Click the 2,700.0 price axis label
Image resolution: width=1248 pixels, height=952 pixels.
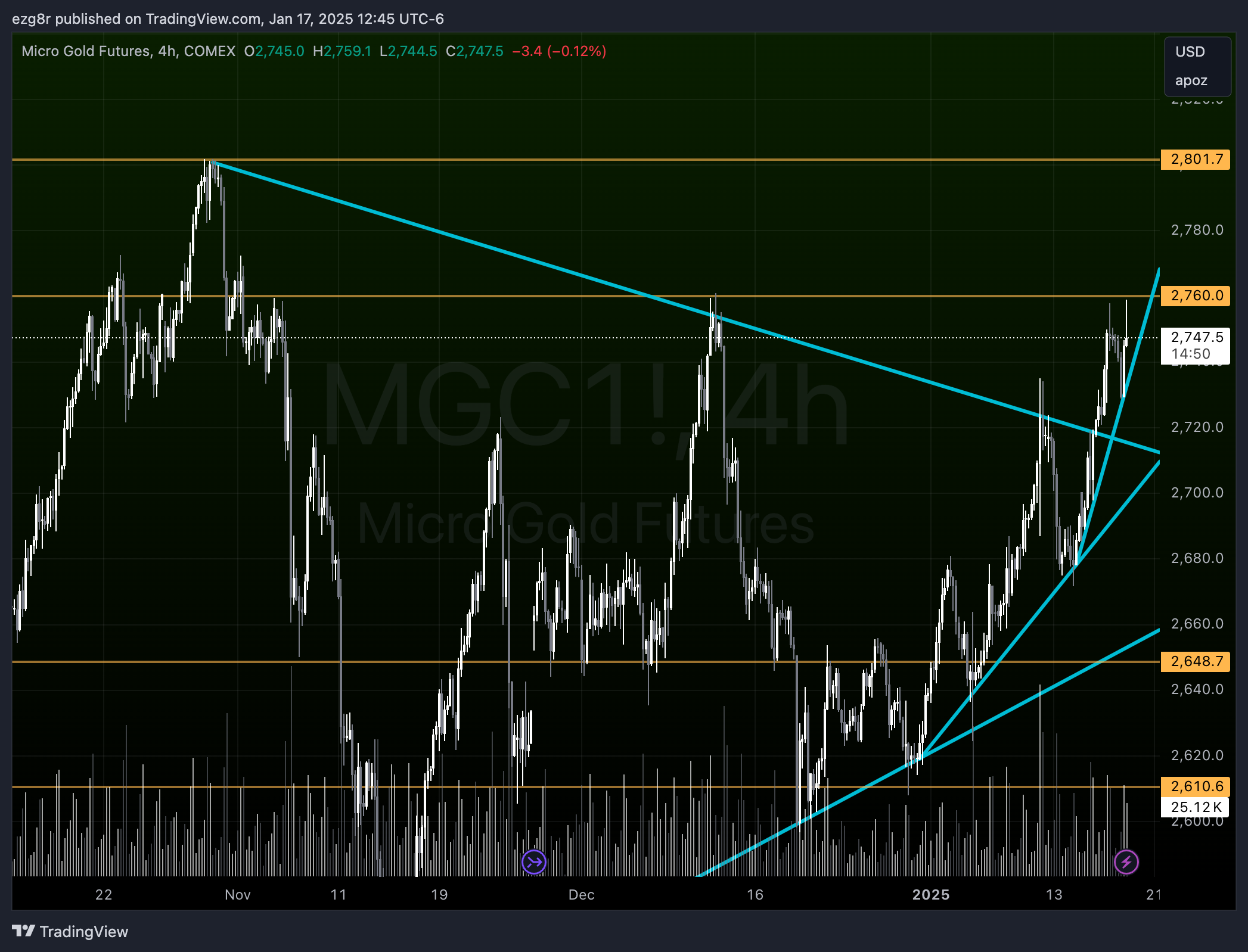point(1197,493)
